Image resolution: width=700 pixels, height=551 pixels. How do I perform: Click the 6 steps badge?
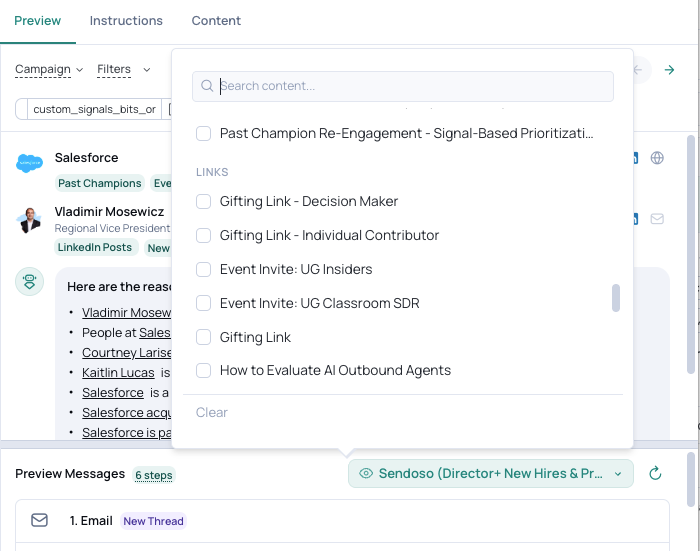click(x=154, y=475)
